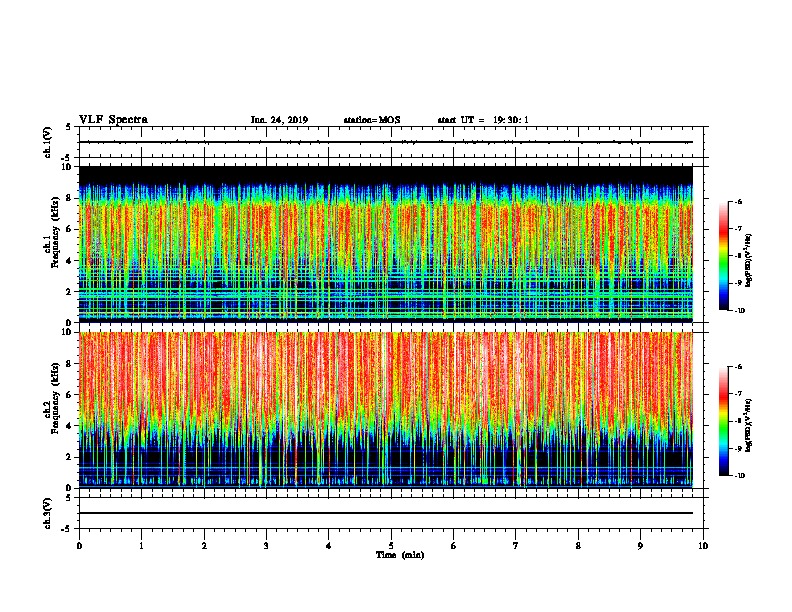Click the "0" tick on the time axis
The image size is (792, 612).
pos(79,546)
